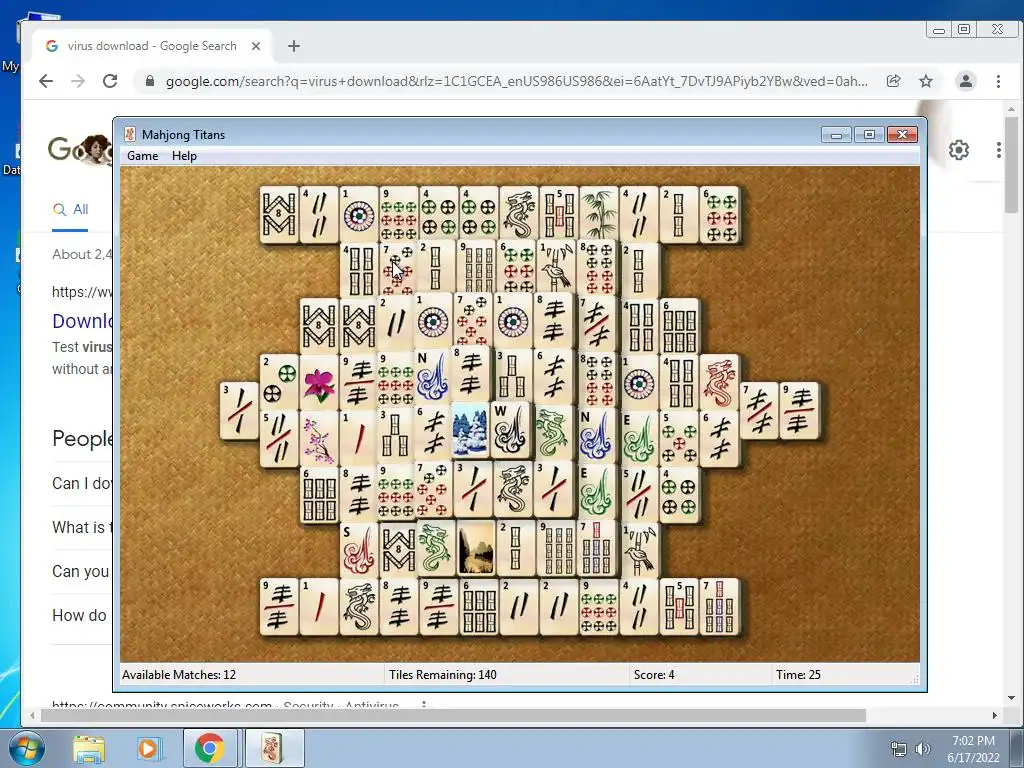Image resolution: width=1024 pixels, height=768 pixels.
Task: Select the green dragon tile beside West wind
Action: click(552, 432)
